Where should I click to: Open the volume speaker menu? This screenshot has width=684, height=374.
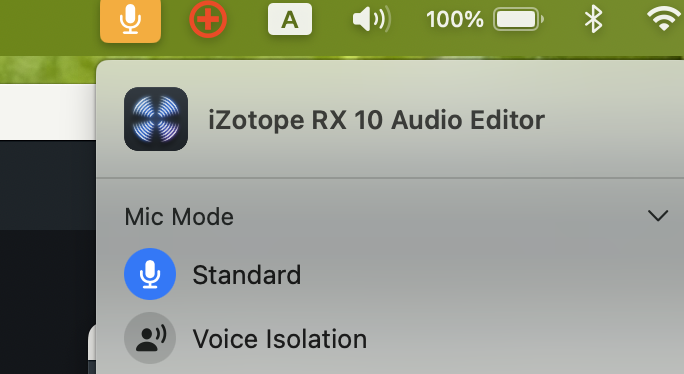[x=371, y=20]
